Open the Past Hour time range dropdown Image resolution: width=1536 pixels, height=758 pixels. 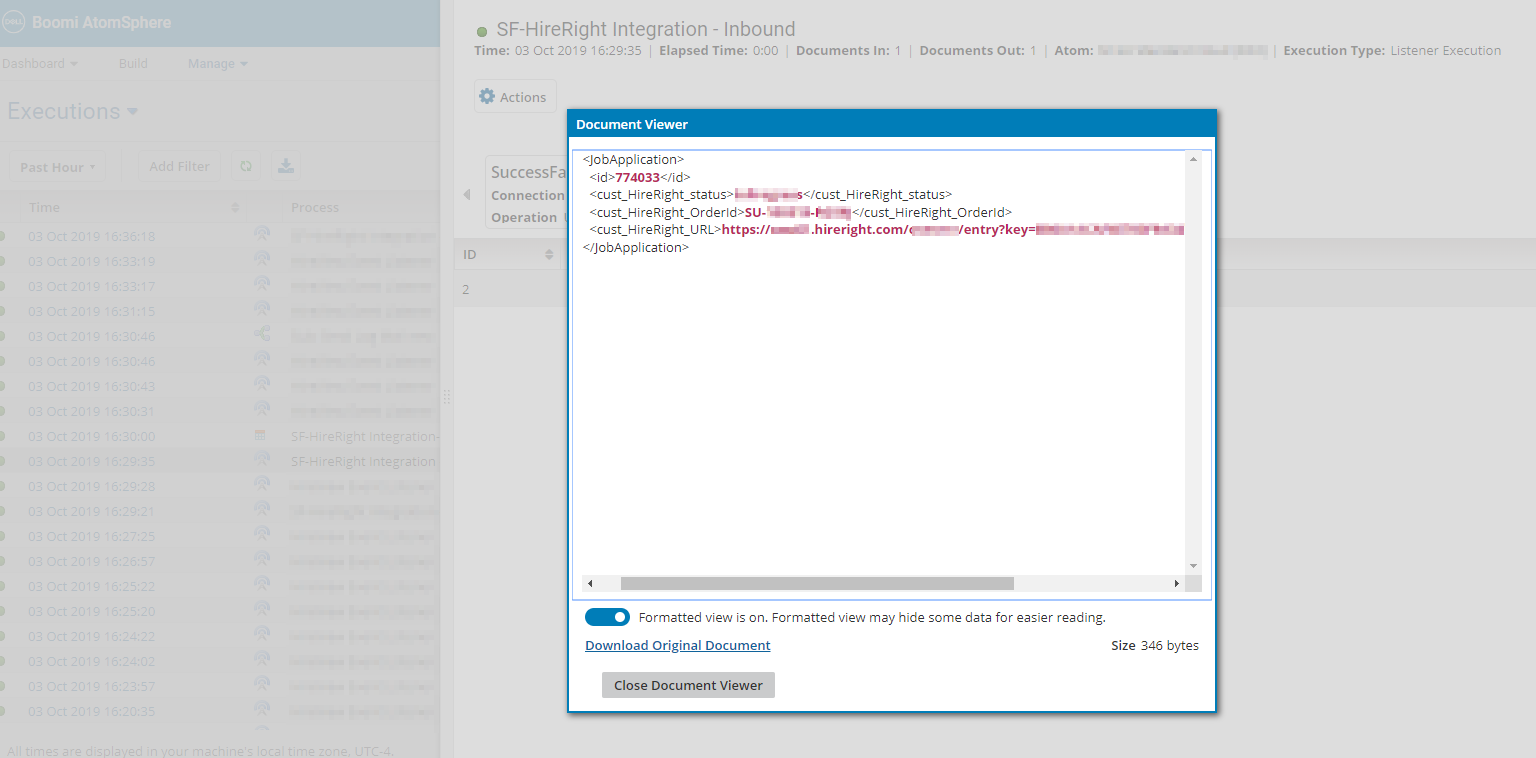[58, 167]
